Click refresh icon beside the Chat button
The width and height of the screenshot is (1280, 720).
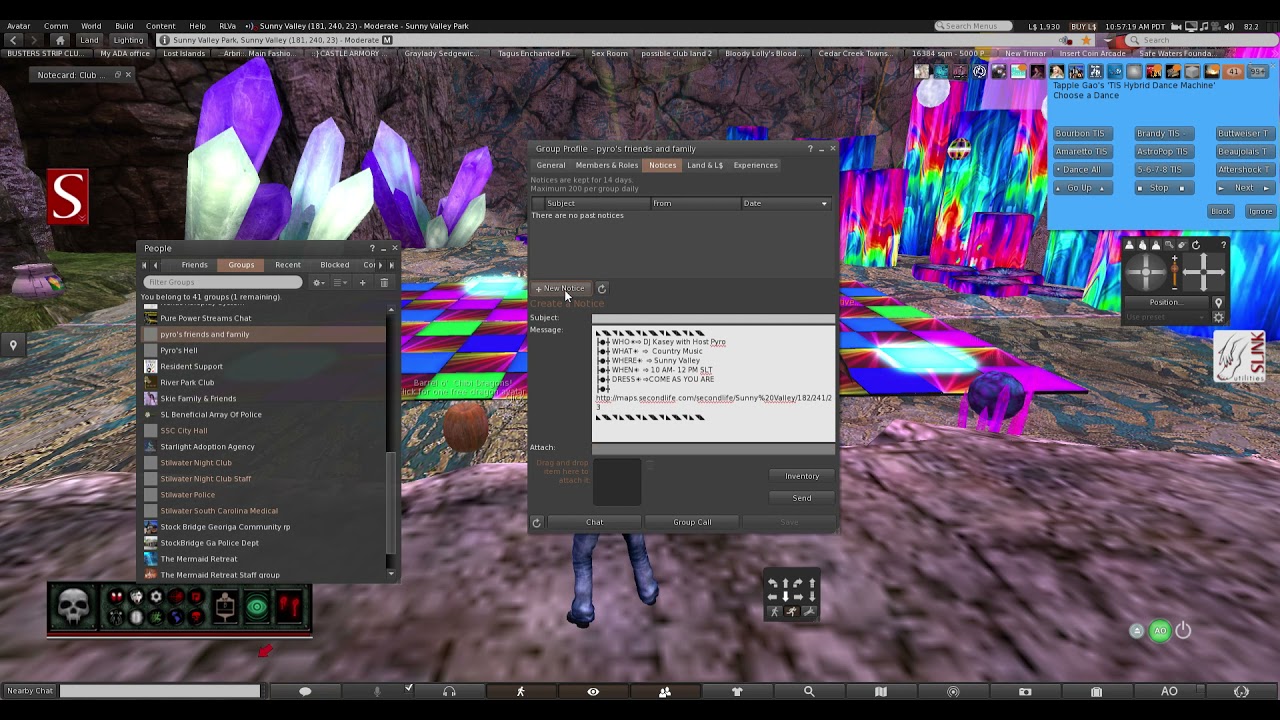(x=536, y=522)
